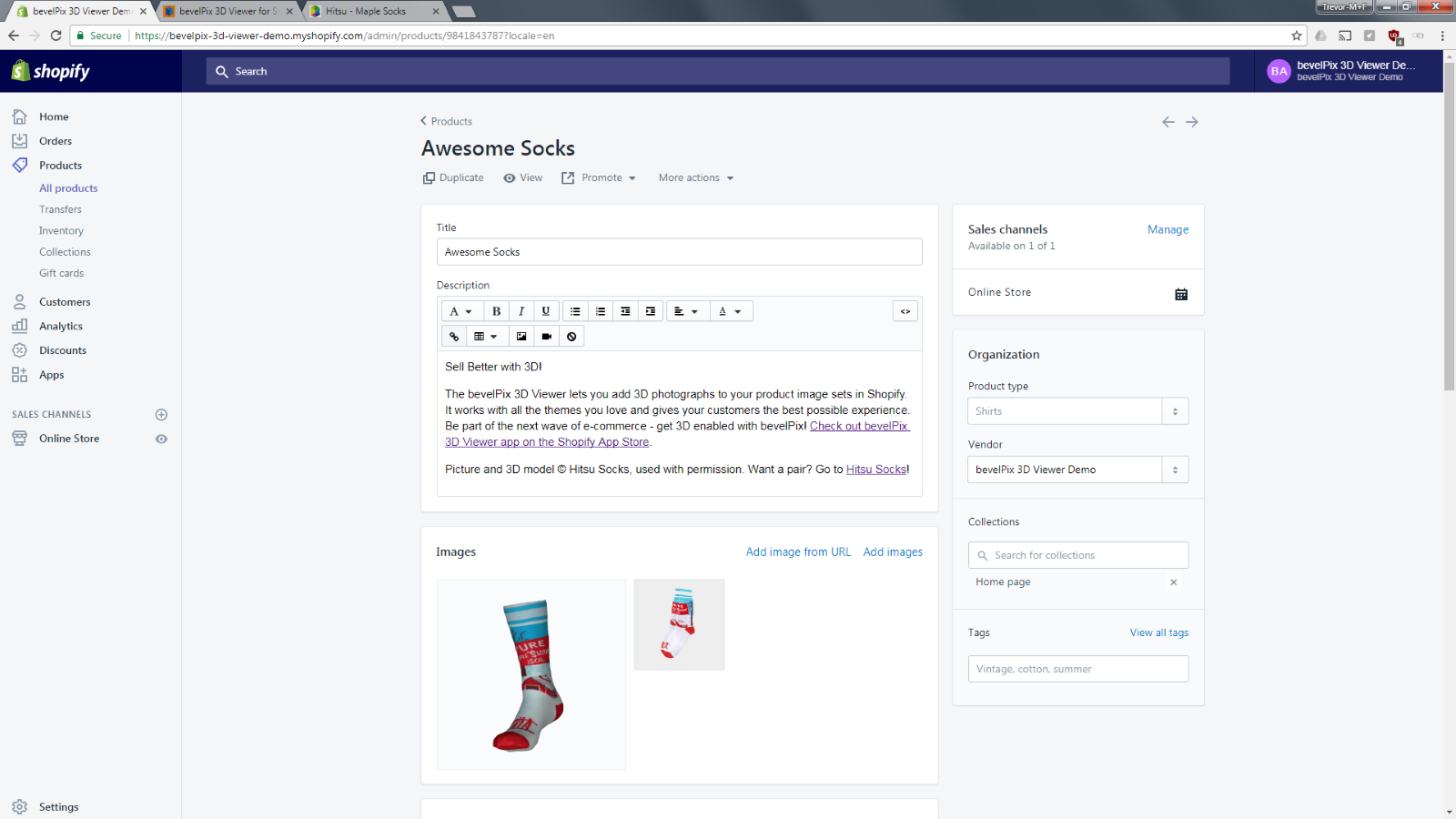Remove Home page collection with X

click(x=1174, y=582)
